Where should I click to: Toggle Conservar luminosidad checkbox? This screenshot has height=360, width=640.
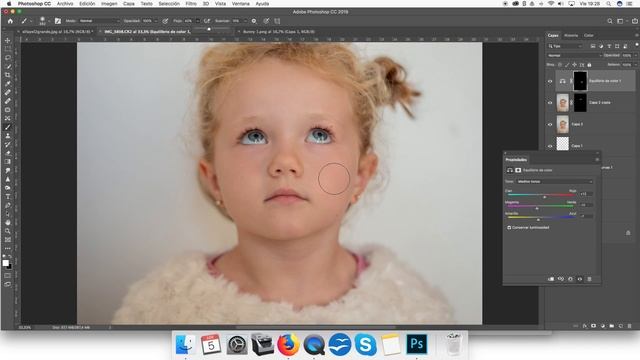click(509, 228)
